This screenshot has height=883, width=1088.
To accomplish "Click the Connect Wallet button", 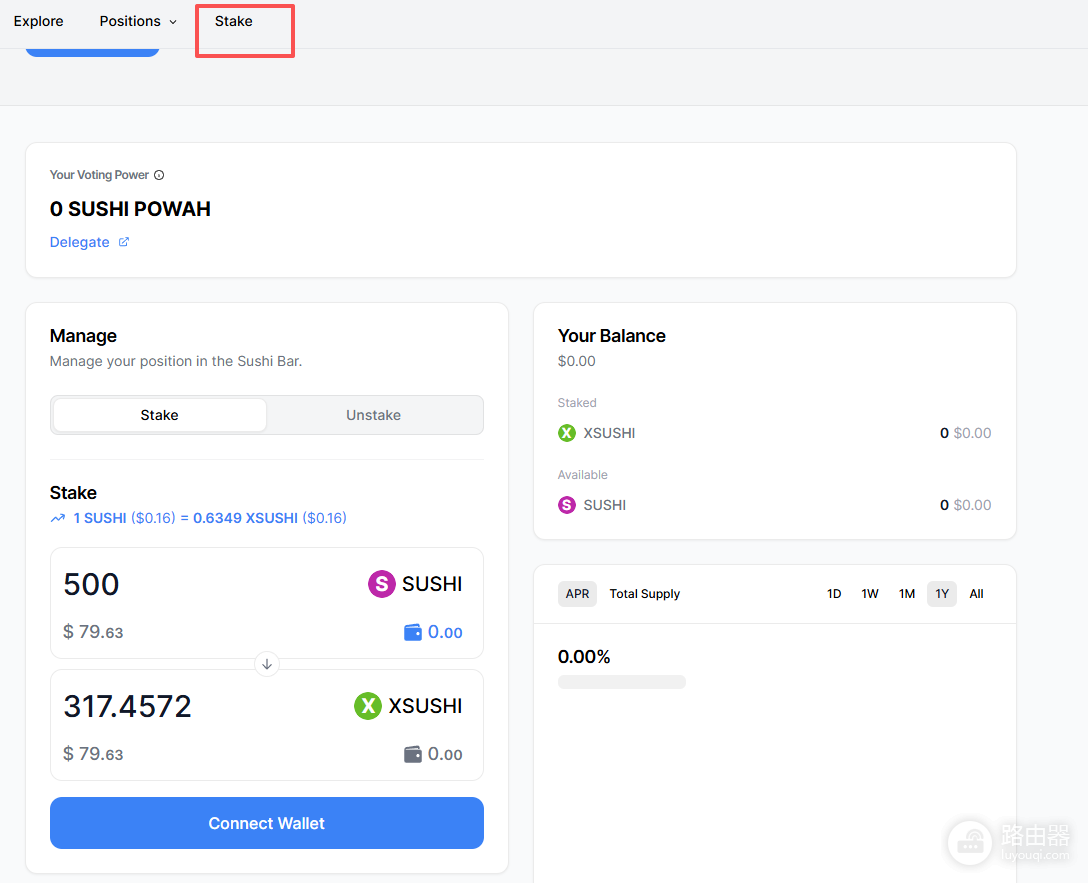I will pyautogui.click(x=266, y=823).
